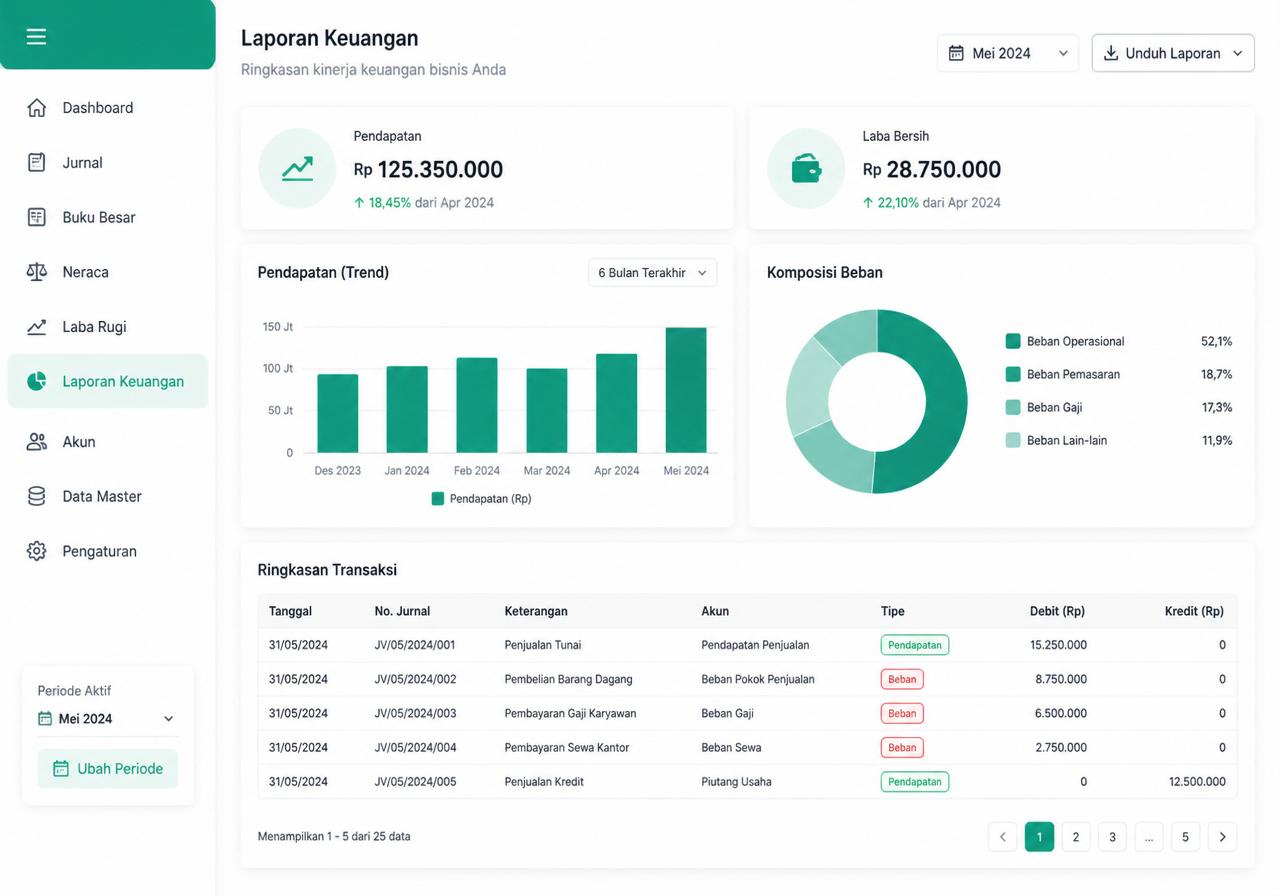Click the Dashboard home icon
Screen dimensions: 1280x896
[x=37, y=108]
